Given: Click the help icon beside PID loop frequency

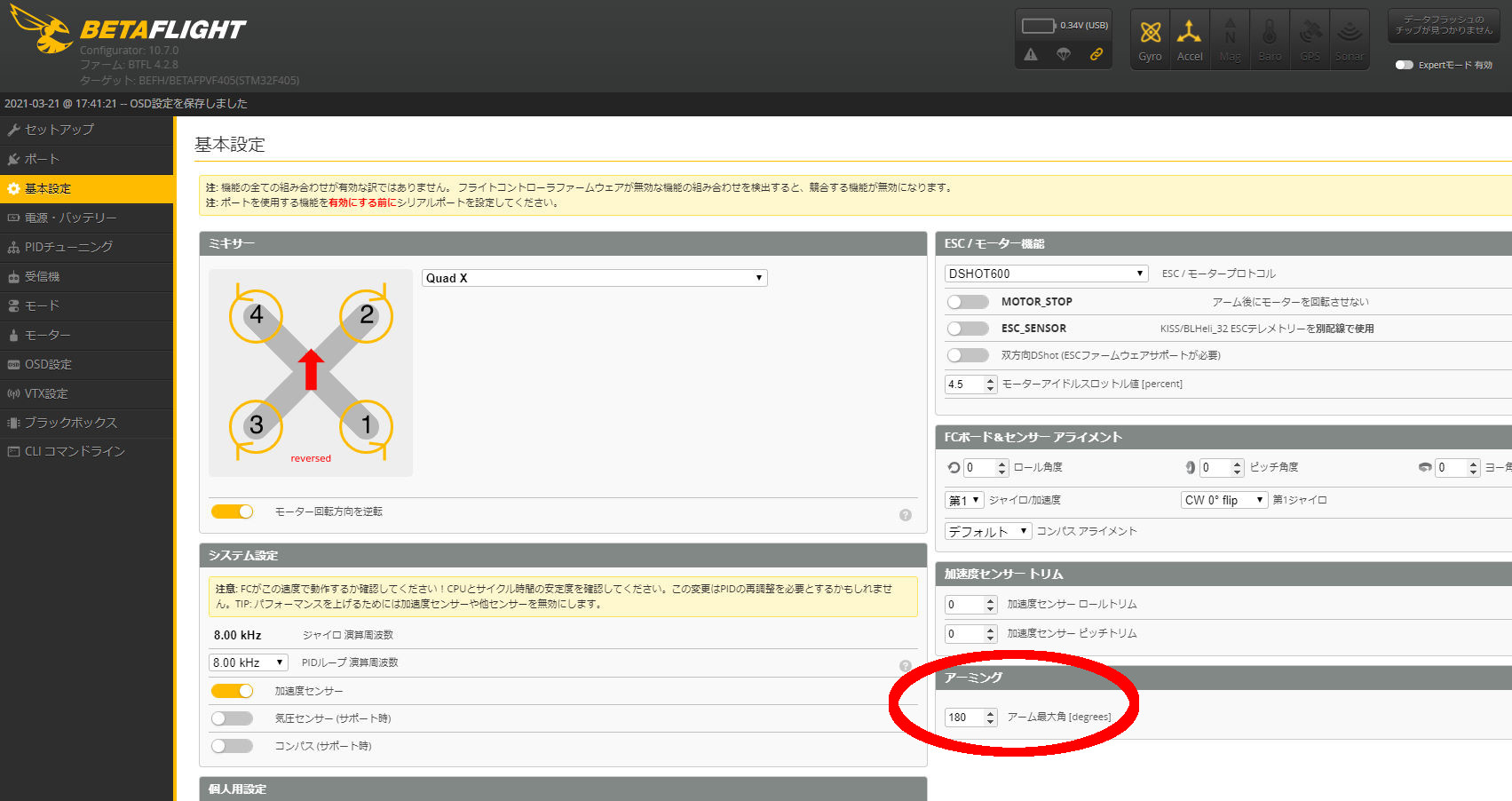Looking at the screenshot, I should click(906, 666).
